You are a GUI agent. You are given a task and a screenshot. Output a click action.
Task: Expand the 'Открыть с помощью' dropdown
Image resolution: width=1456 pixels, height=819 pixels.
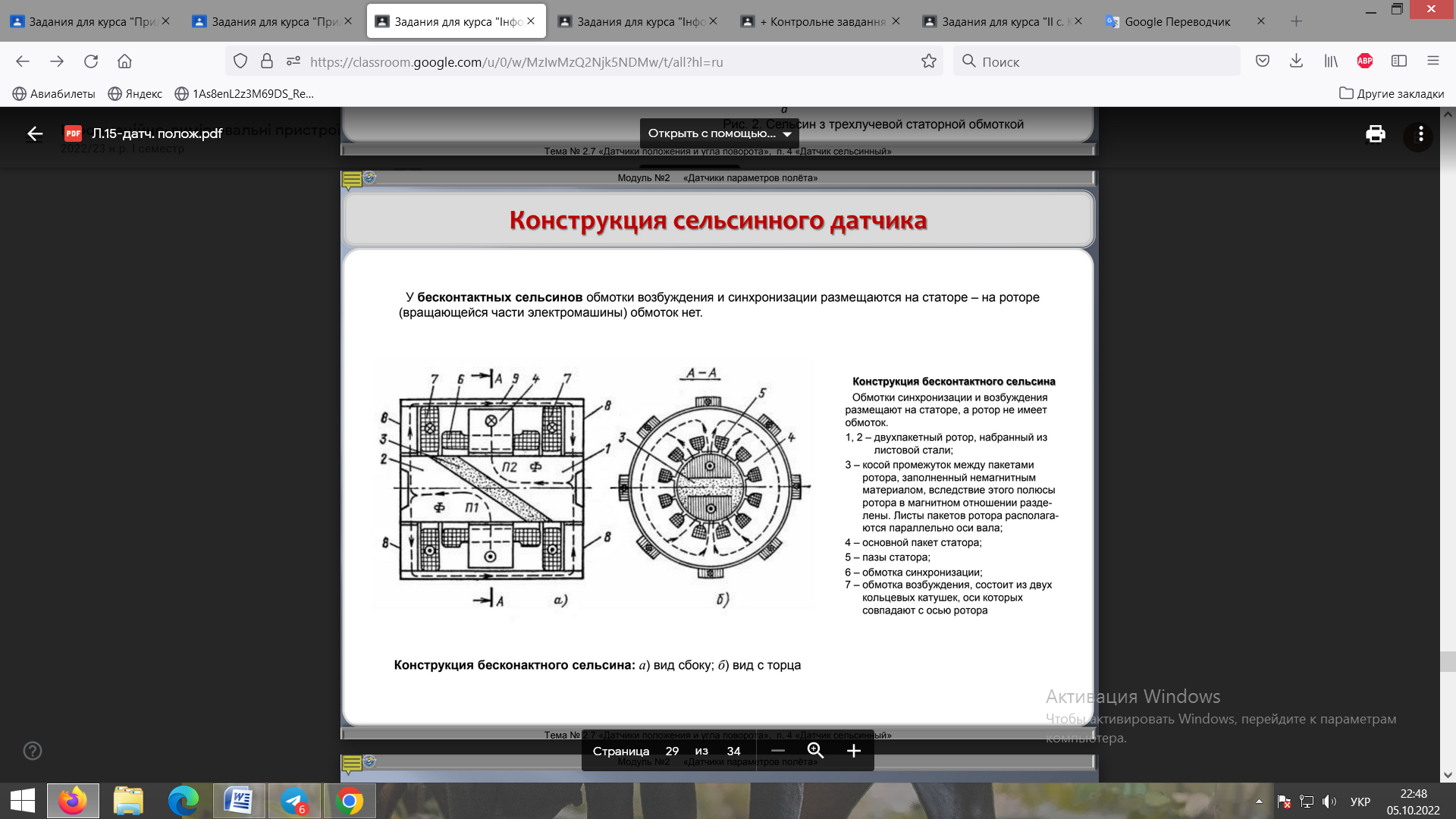coord(718,133)
